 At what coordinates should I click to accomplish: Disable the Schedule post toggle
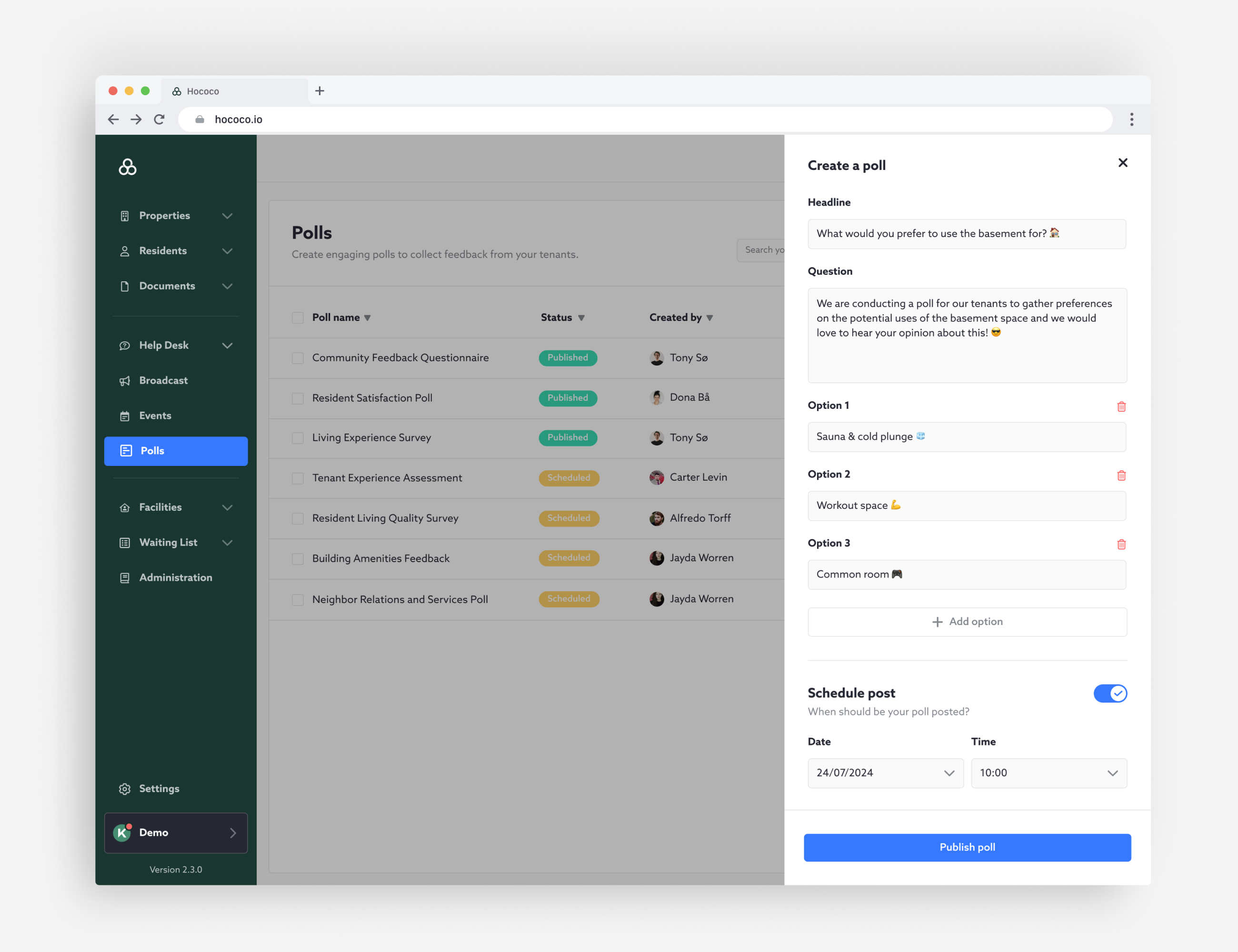[x=1110, y=693]
